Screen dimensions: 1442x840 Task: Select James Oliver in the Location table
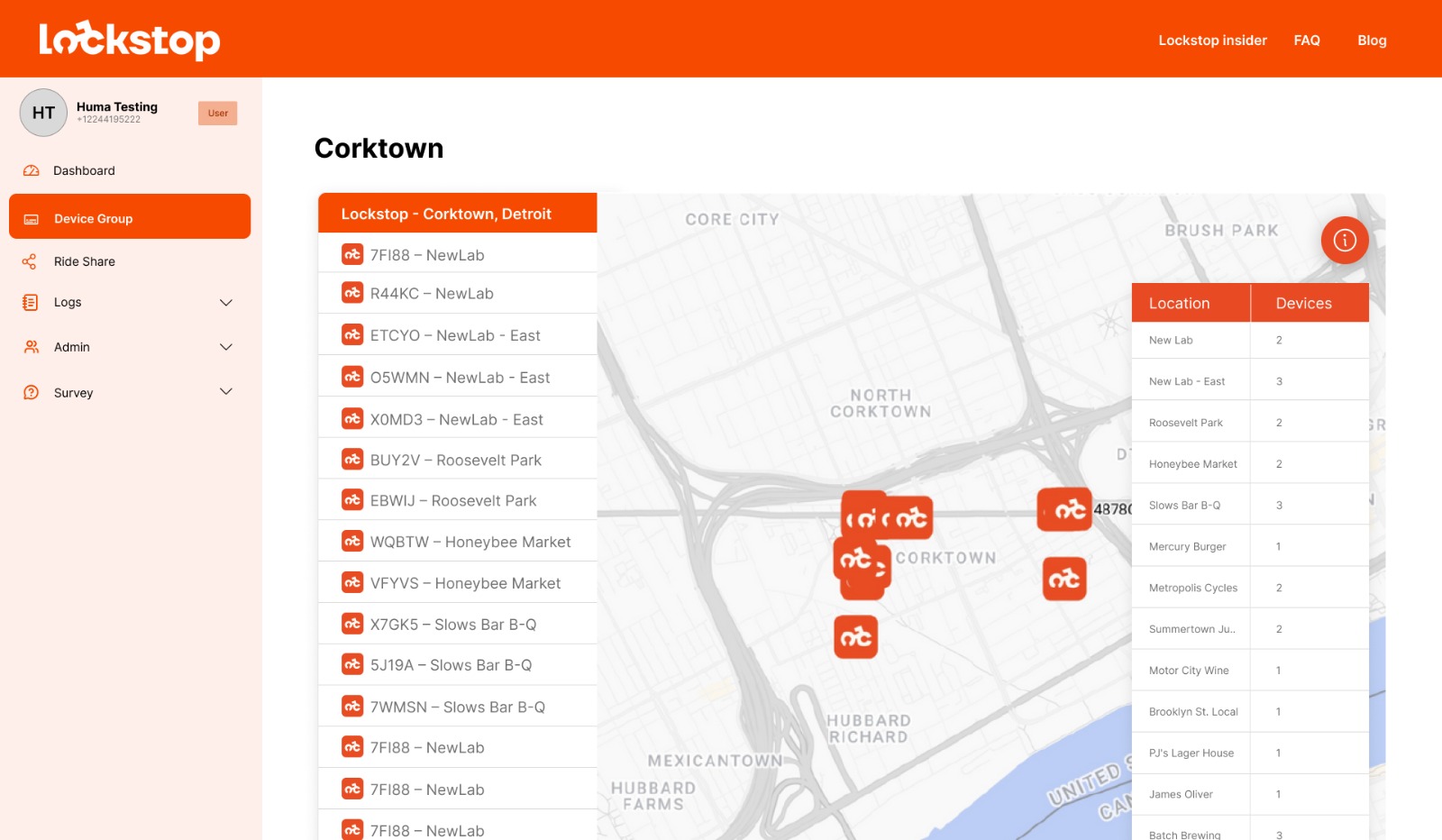coord(1181,794)
